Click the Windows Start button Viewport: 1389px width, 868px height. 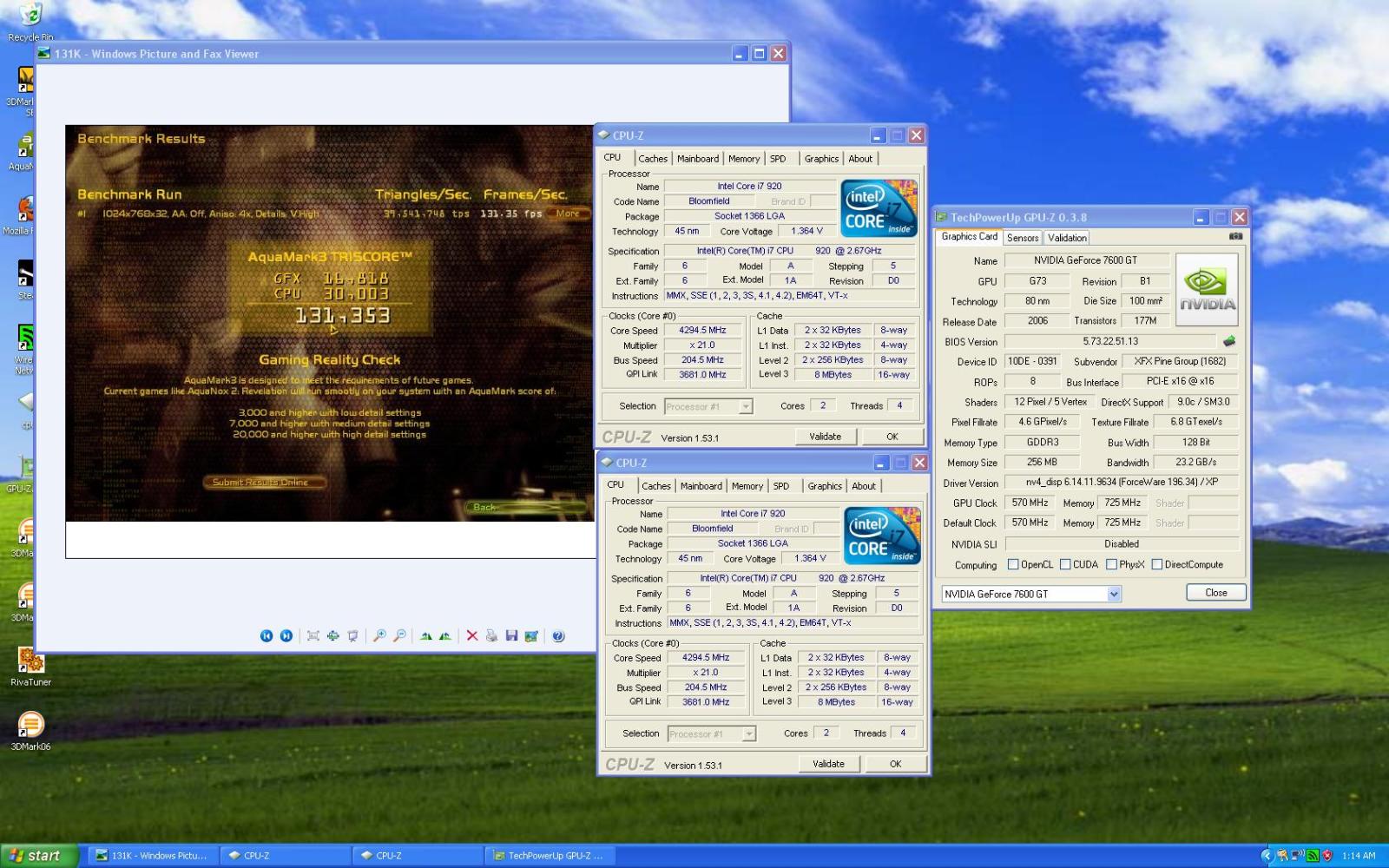pos(40,856)
